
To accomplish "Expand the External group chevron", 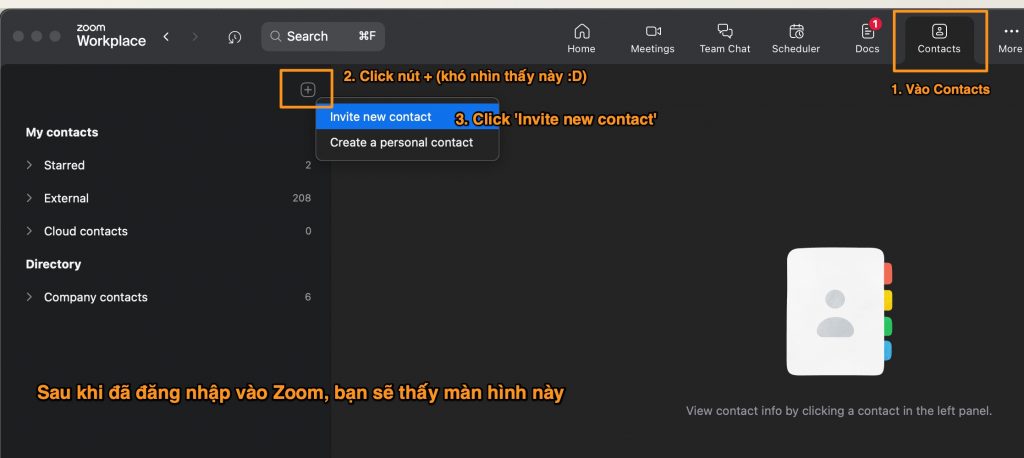I will tap(29, 197).
